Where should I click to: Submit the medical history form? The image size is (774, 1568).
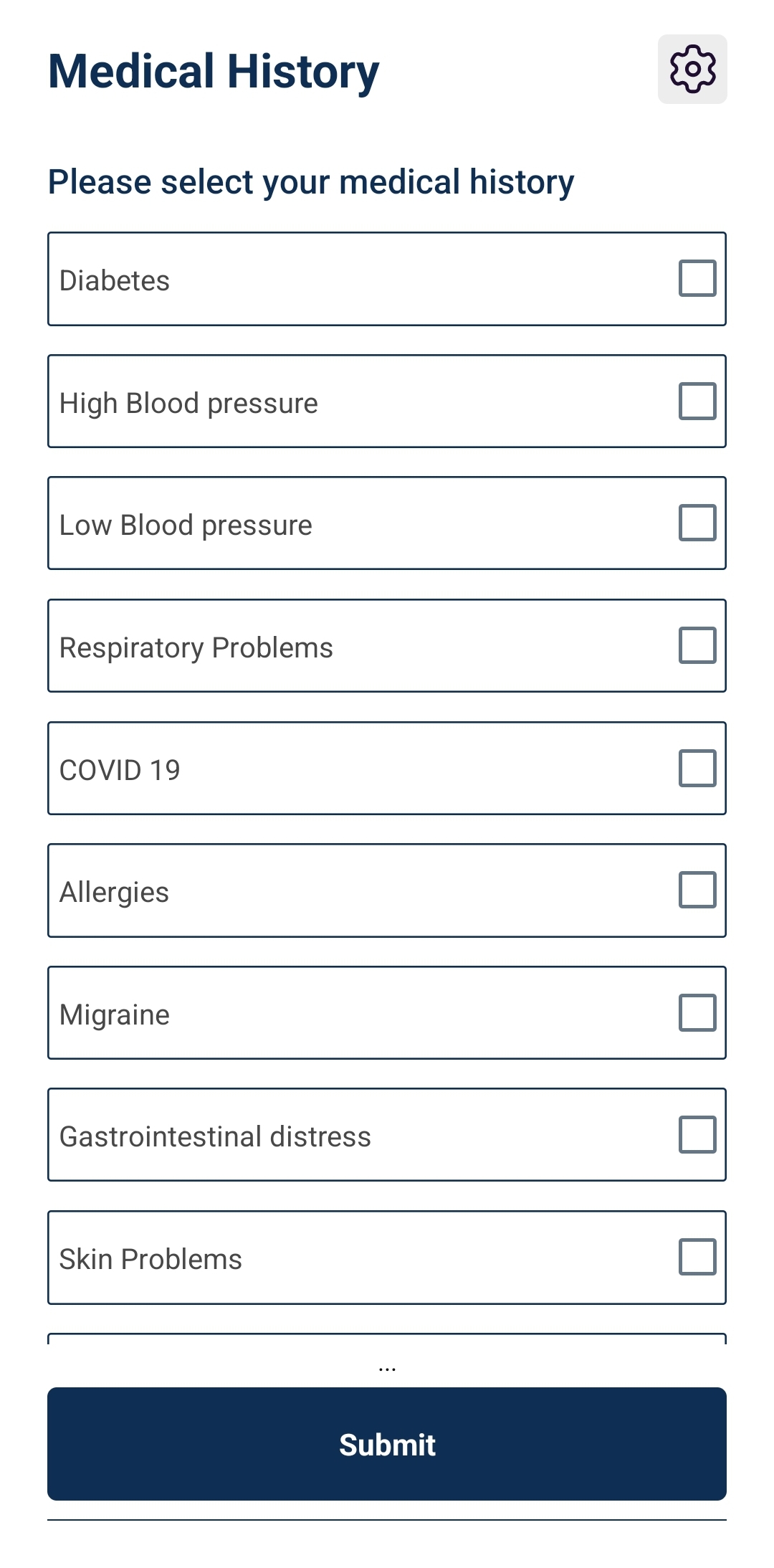387,1444
